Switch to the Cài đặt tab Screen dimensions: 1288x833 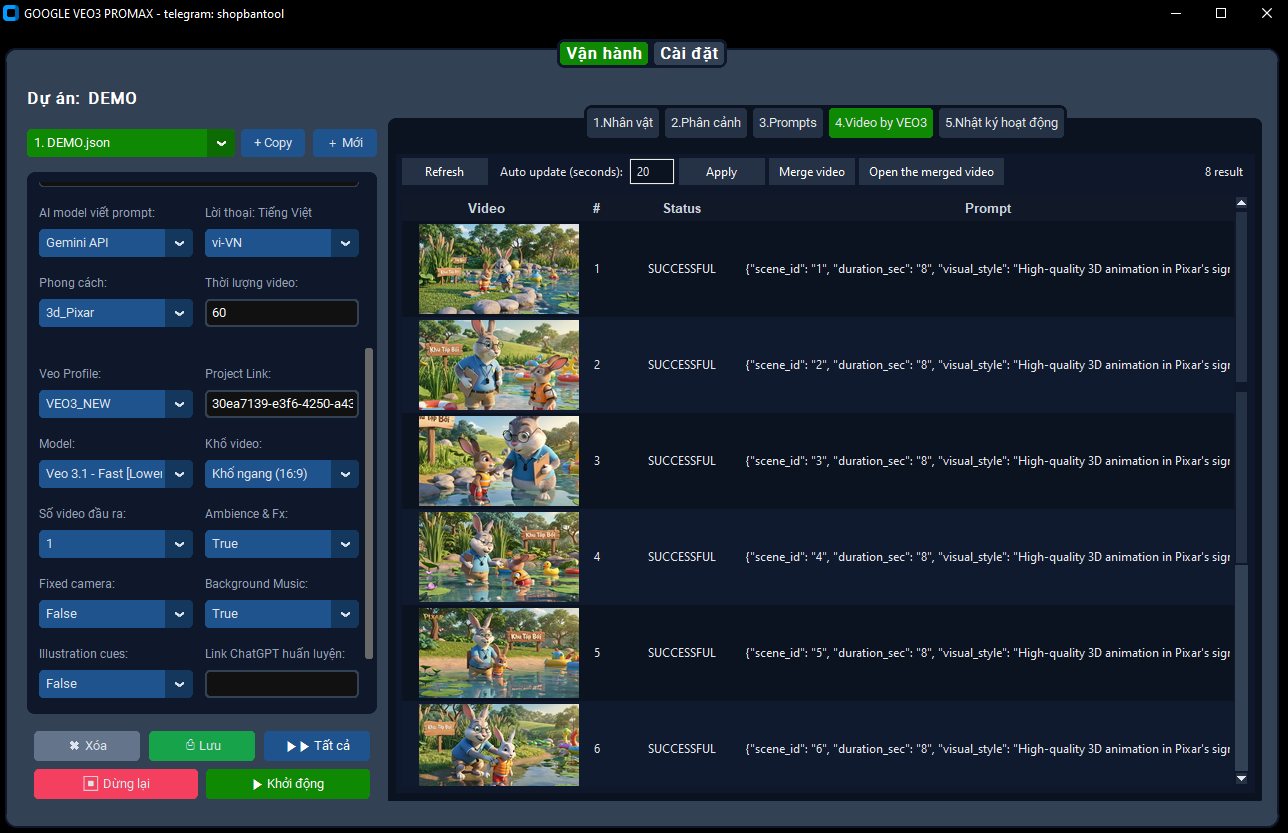[688, 53]
